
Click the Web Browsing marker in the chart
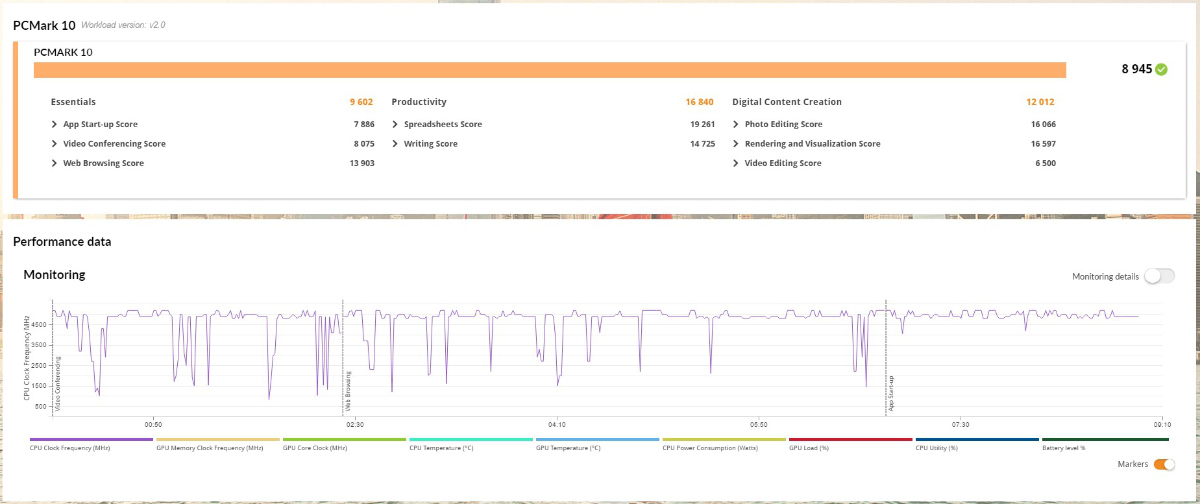click(x=349, y=392)
